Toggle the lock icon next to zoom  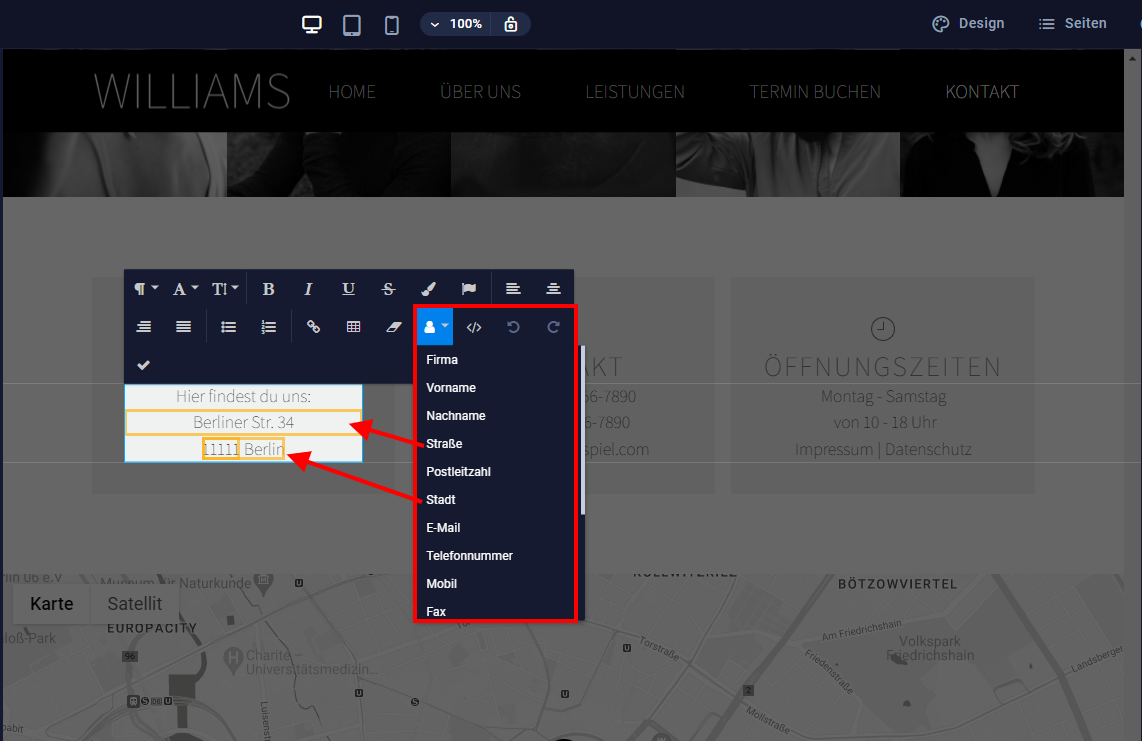511,24
